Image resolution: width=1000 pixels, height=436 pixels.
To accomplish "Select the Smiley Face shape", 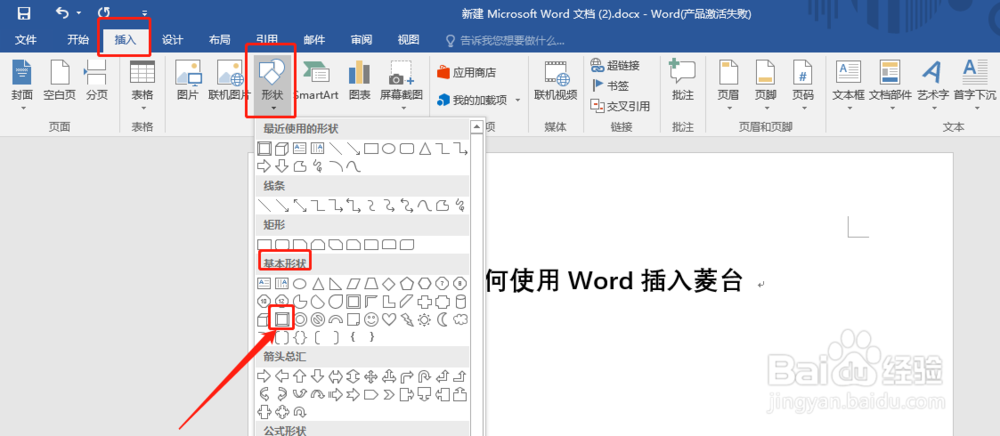I will 371,318.
